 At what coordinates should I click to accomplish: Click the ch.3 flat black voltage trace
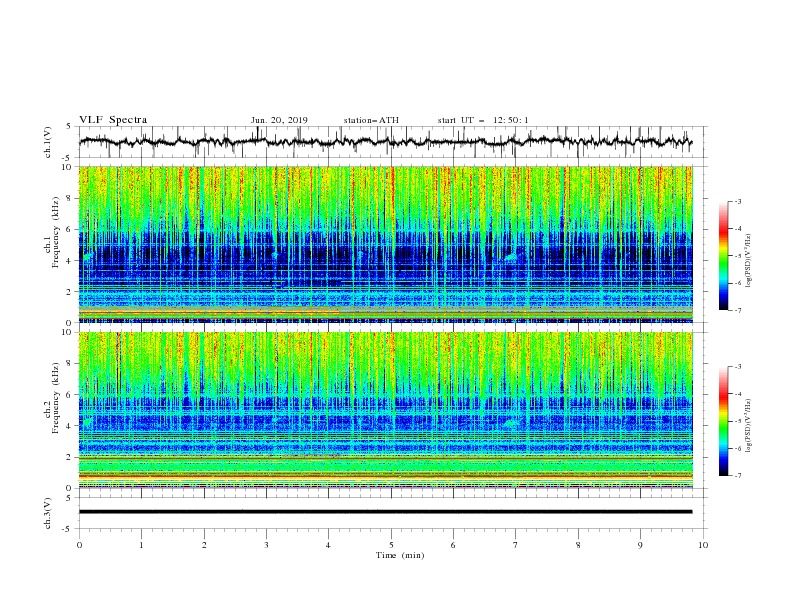pos(386,512)
